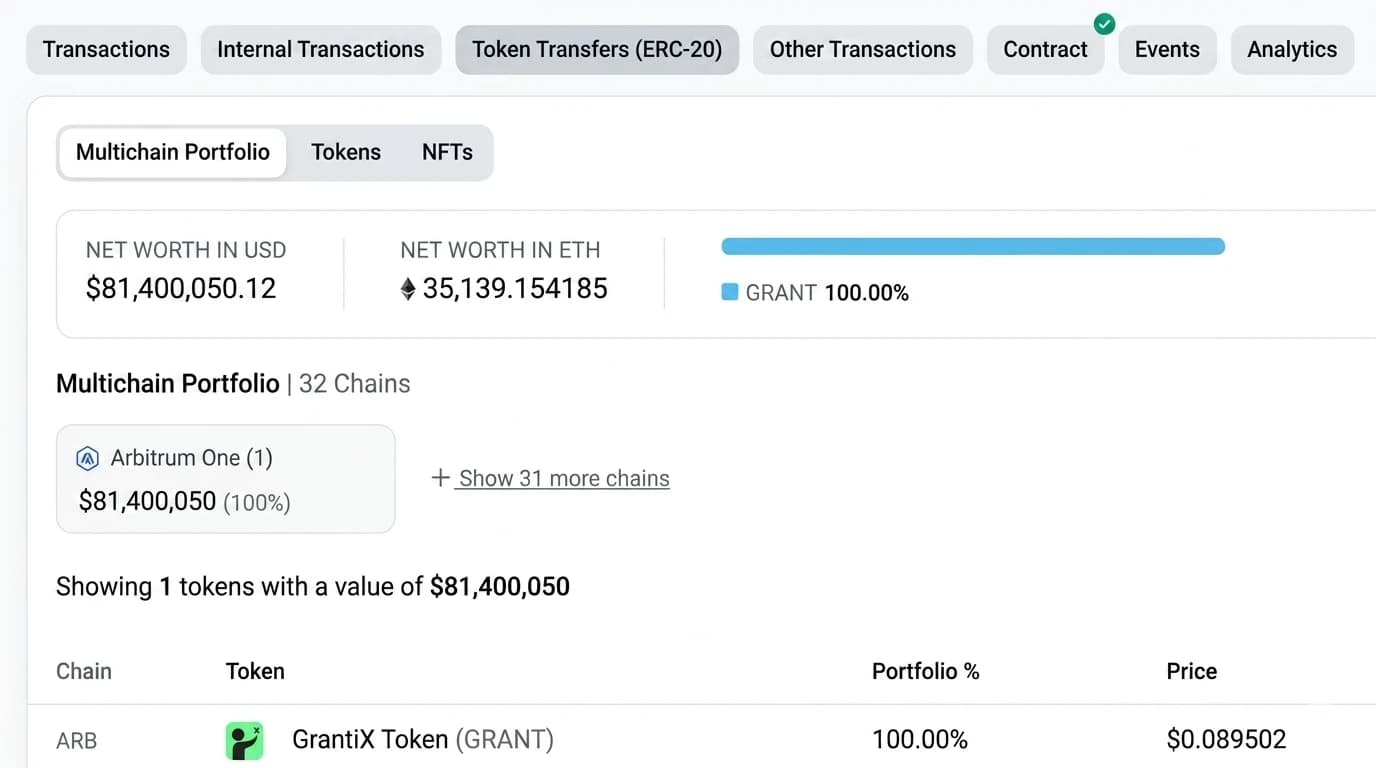Open the Events tab
Screen dimensions: 1376x768
[1167, 50]
